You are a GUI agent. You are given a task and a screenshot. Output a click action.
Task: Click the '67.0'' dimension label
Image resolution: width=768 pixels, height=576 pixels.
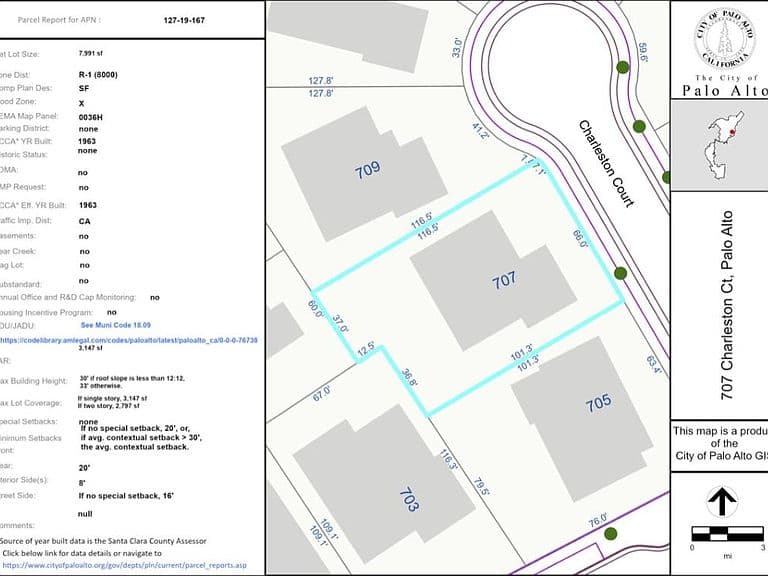[321, 394]
